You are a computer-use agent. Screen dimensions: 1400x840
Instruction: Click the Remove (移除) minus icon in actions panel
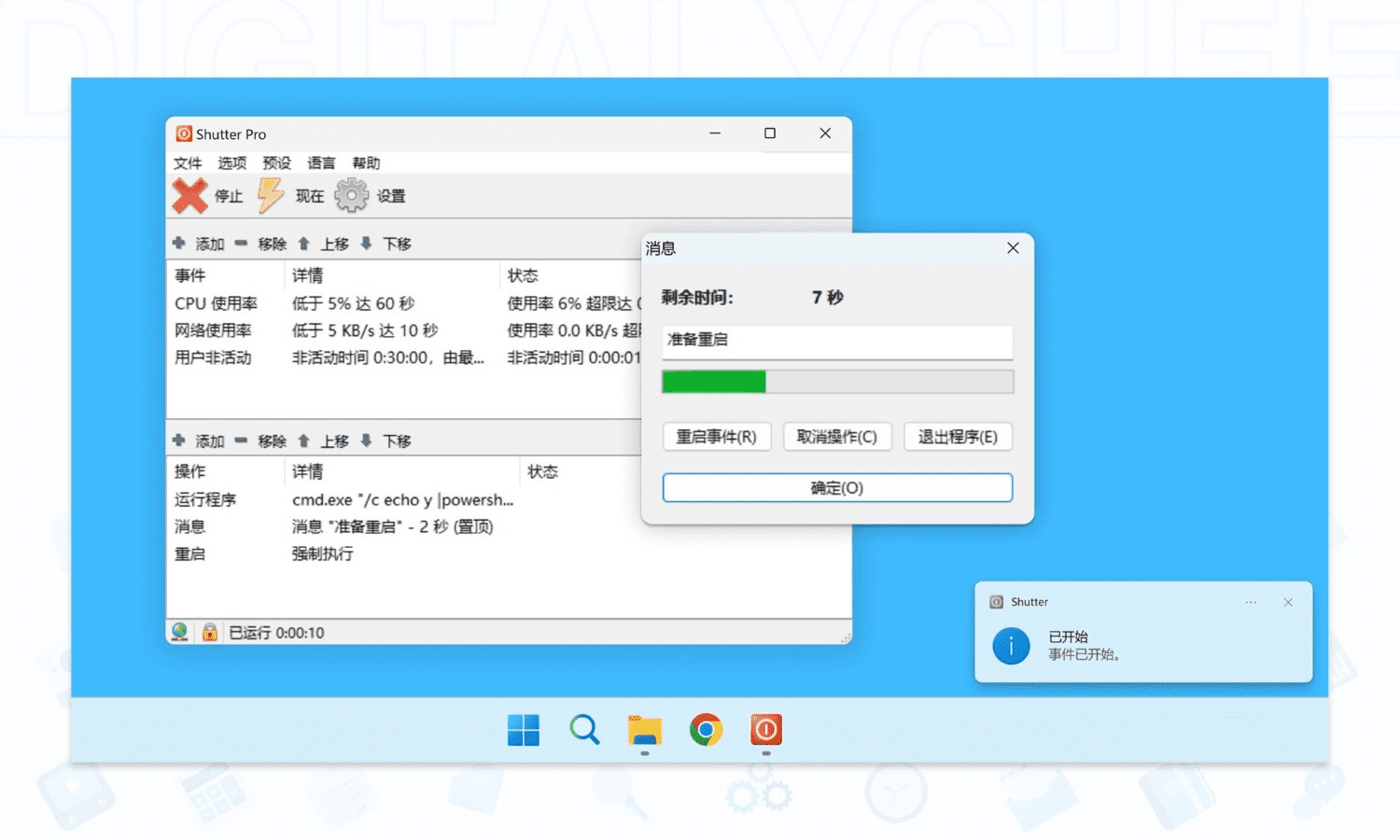coord(241,441)
